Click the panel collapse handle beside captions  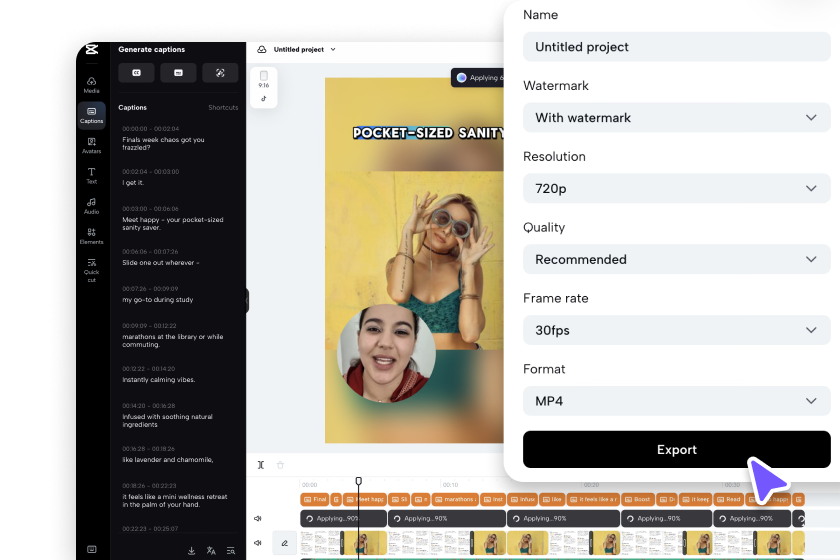(x=247, y=300)
